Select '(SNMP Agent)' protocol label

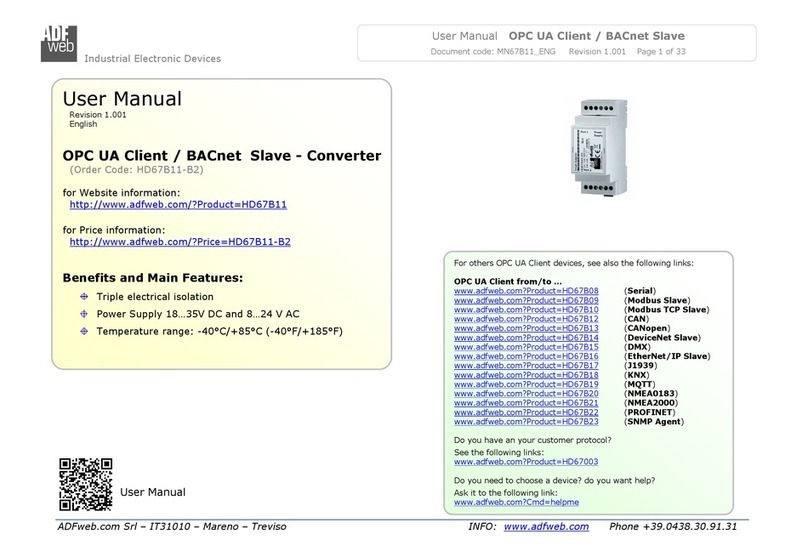pos(654,421)
